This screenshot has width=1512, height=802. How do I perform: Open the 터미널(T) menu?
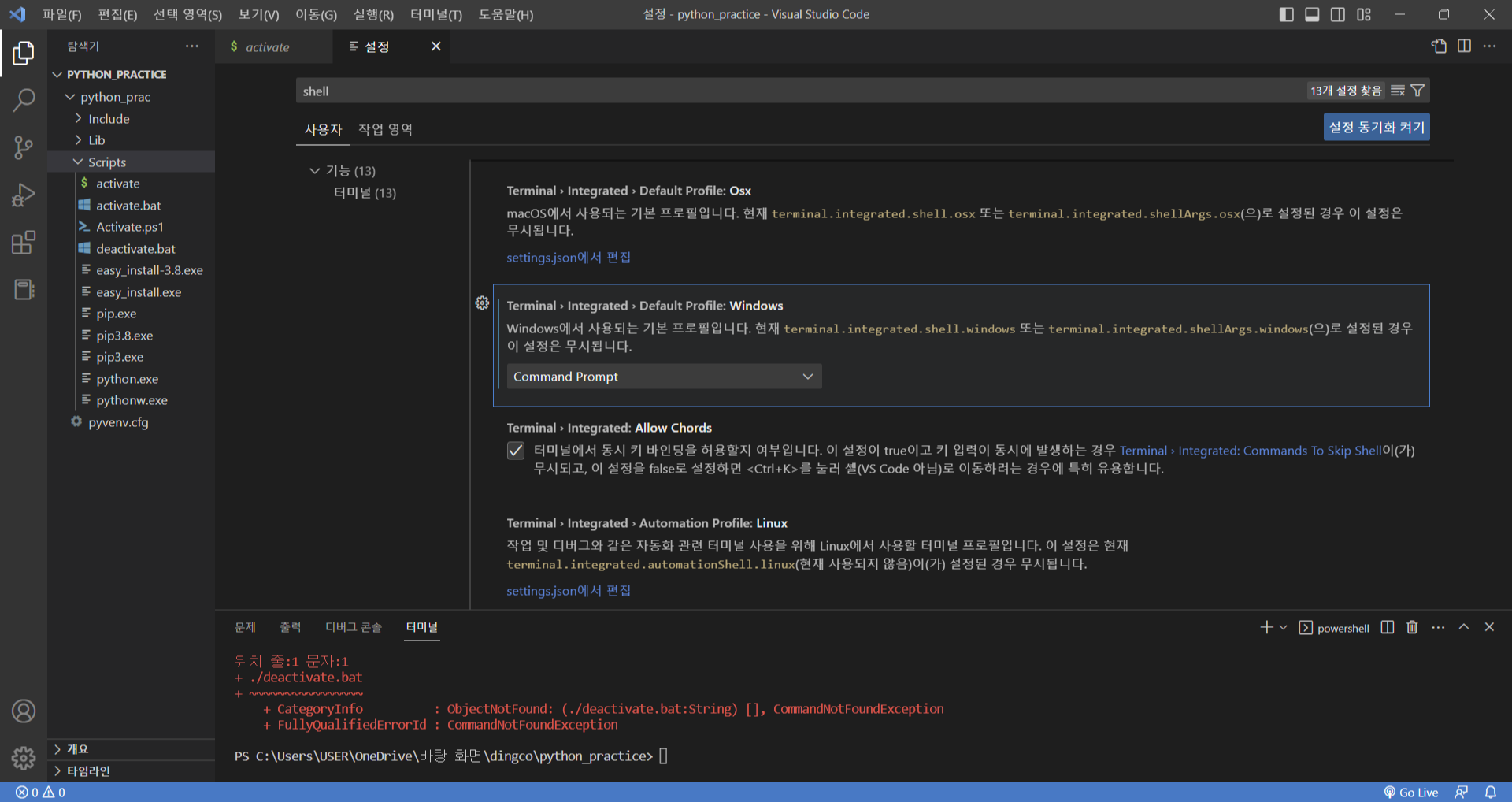(x=436, y=14)
